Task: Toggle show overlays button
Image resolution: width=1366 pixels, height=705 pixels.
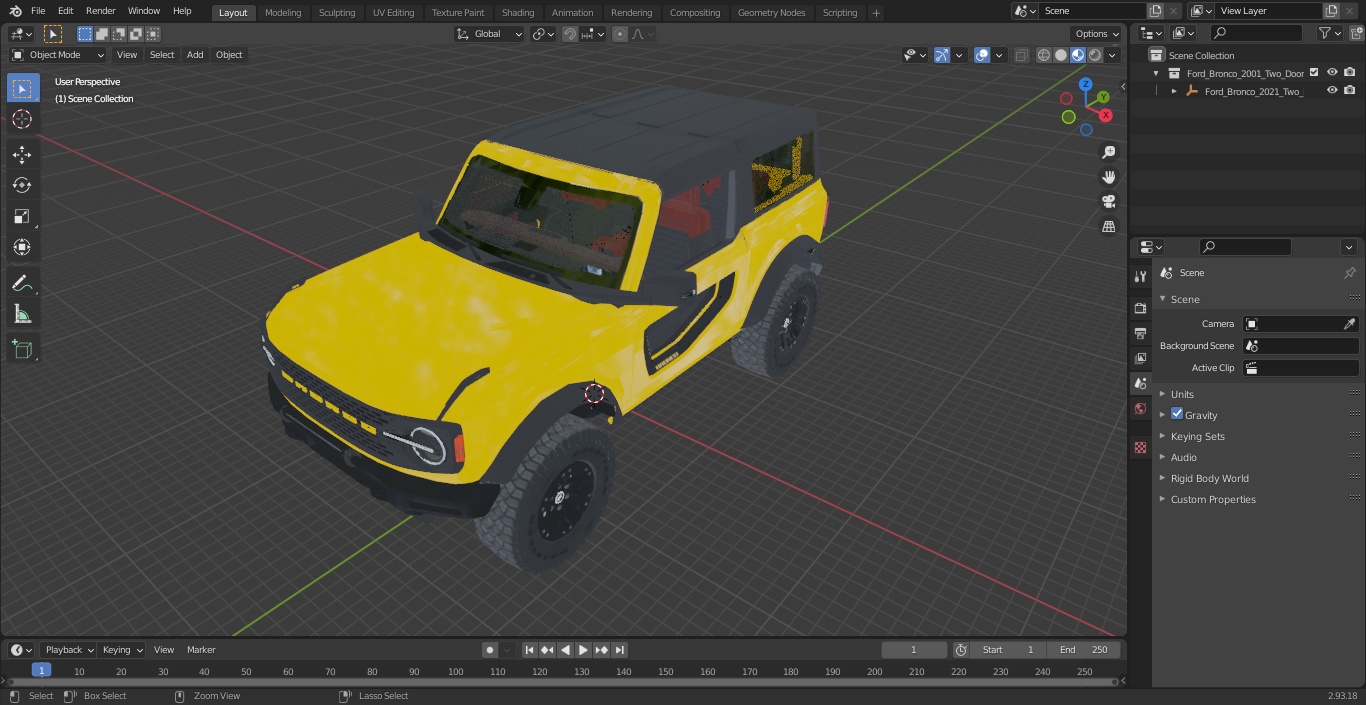Action: click(982, 55)
